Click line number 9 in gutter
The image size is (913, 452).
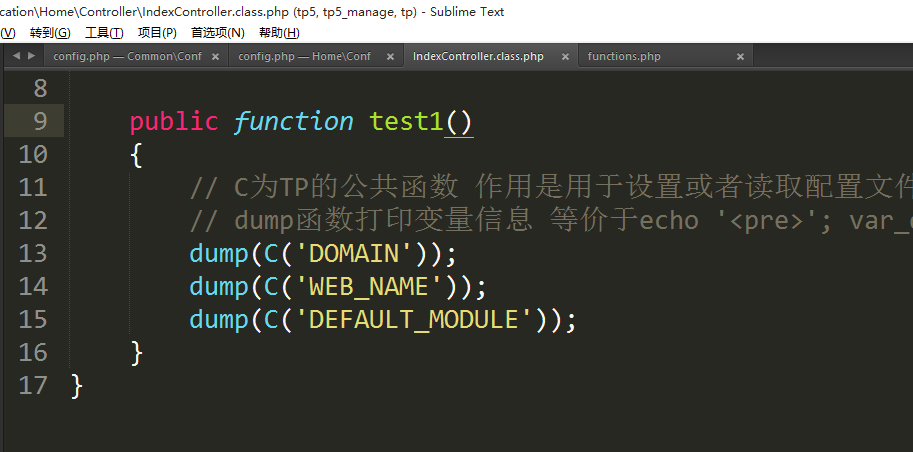coord(40,121)
